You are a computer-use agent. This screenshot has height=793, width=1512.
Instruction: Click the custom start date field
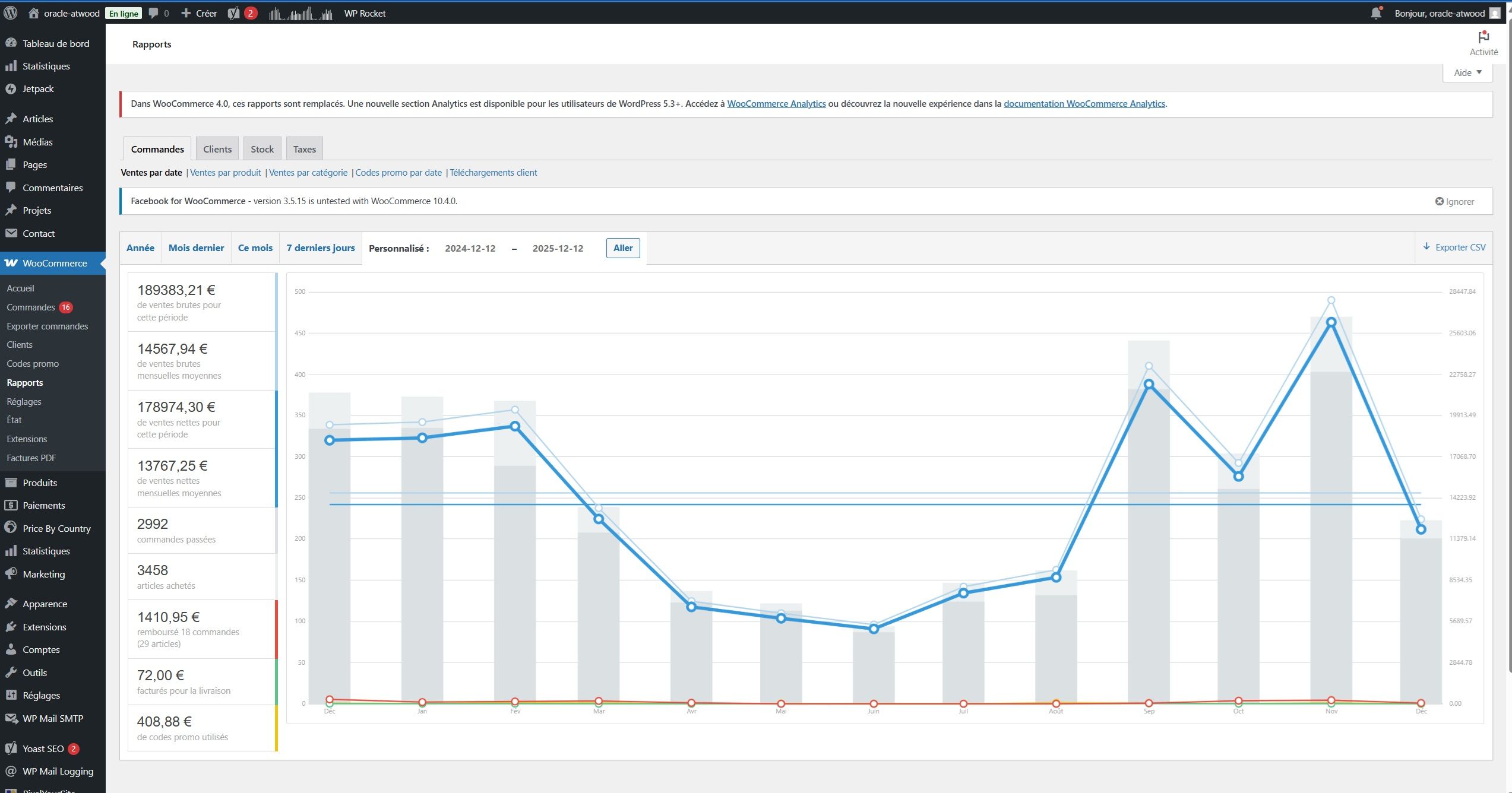(x=470, y=249)
